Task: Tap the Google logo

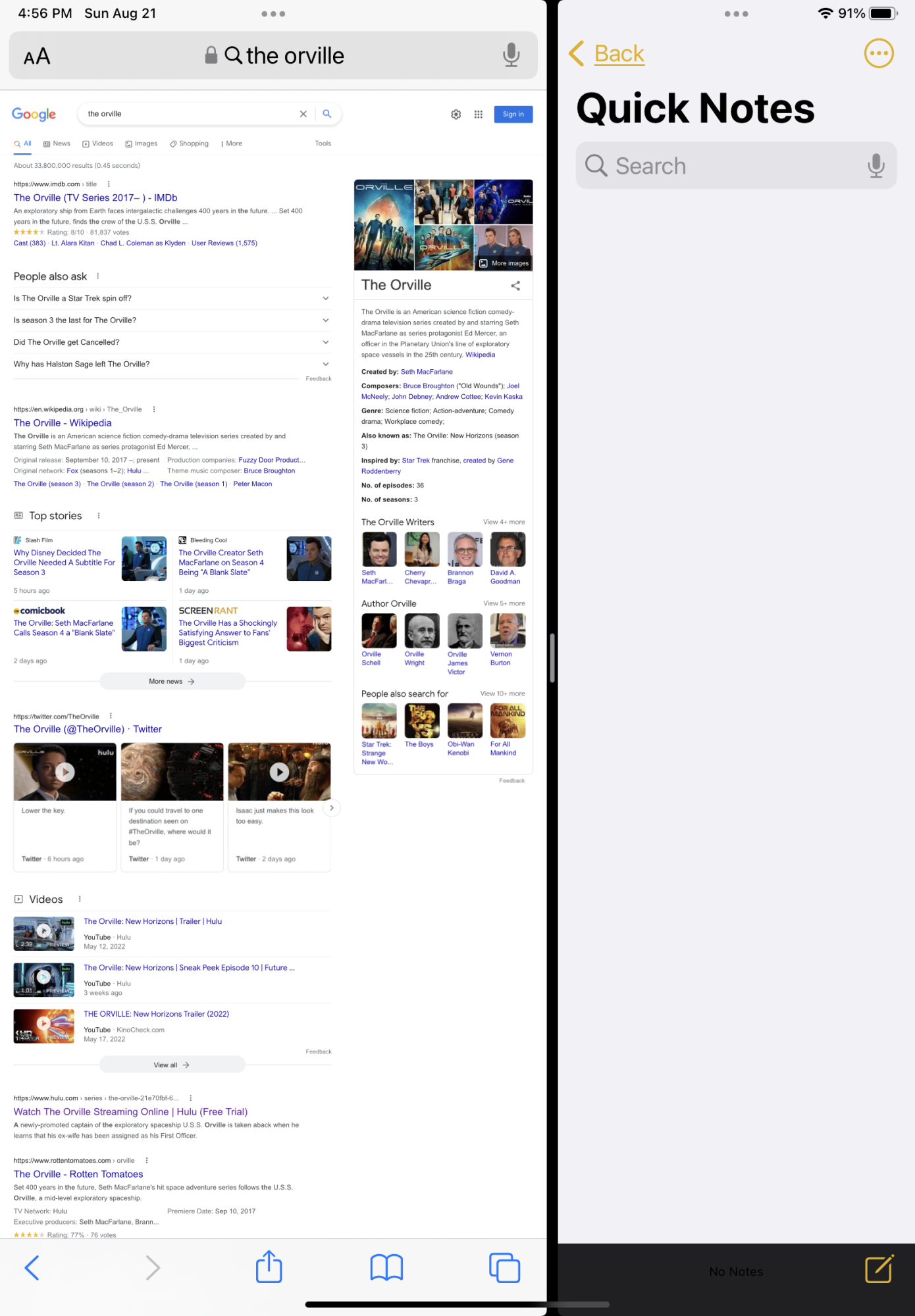Action: 34,114
